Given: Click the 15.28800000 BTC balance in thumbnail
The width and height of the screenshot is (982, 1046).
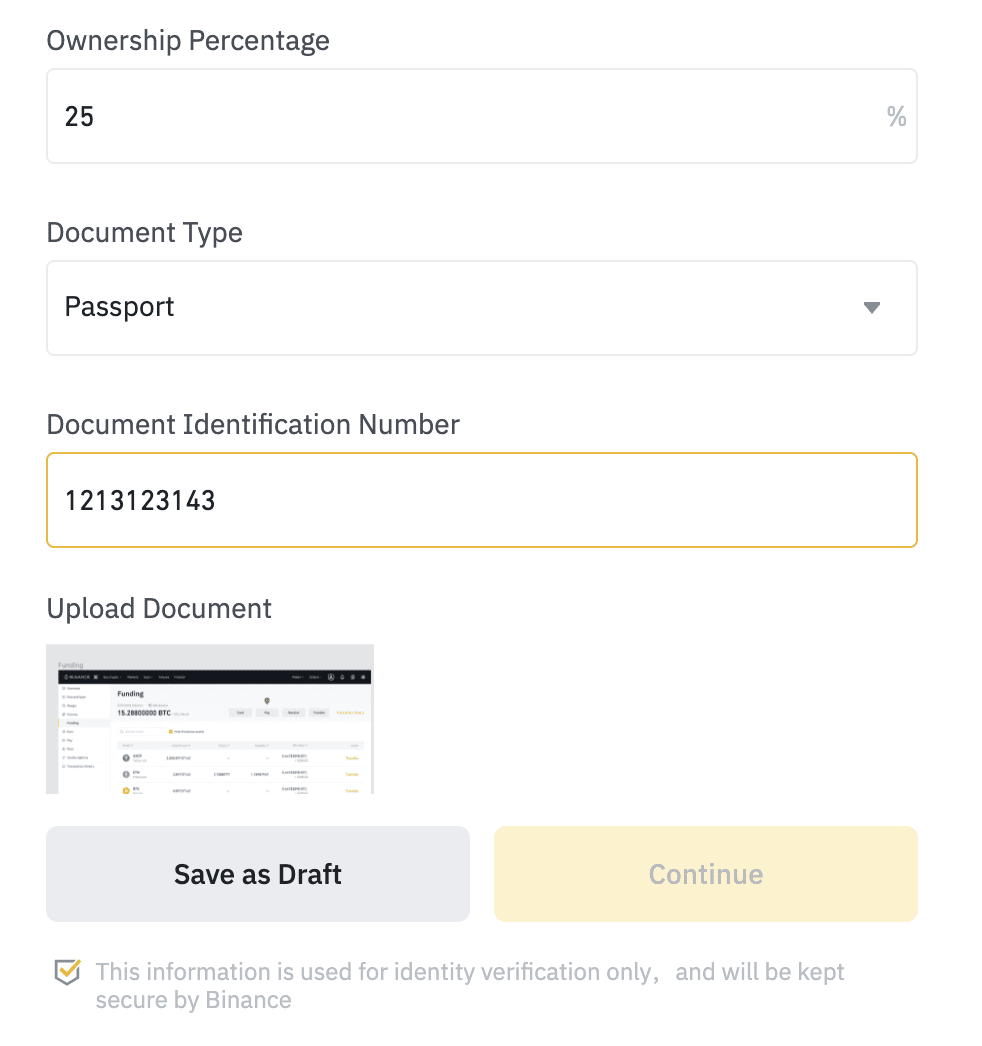Looking at the screenshot, I should 144,713.
